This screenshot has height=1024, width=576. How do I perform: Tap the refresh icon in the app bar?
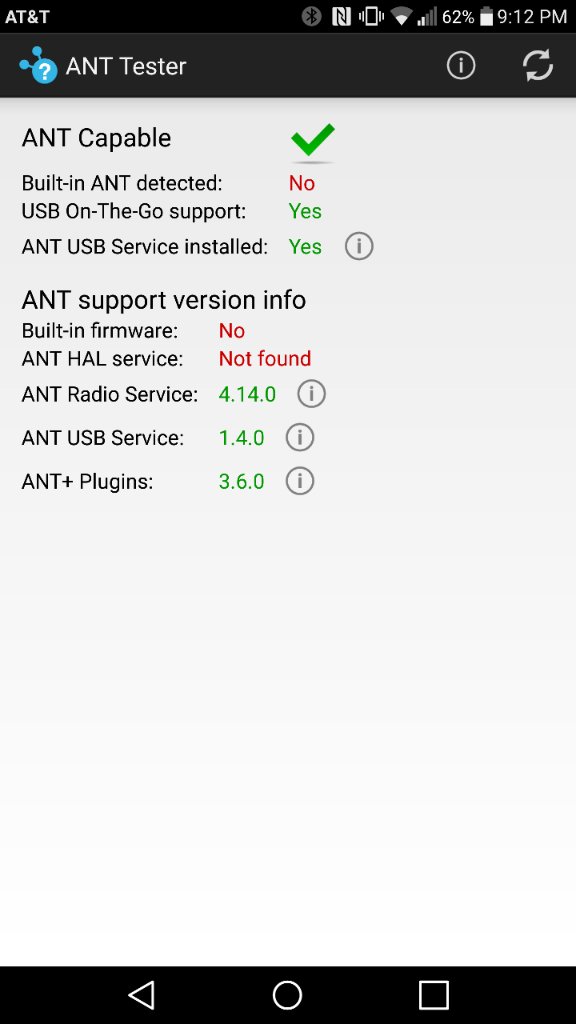pos(538,66)
